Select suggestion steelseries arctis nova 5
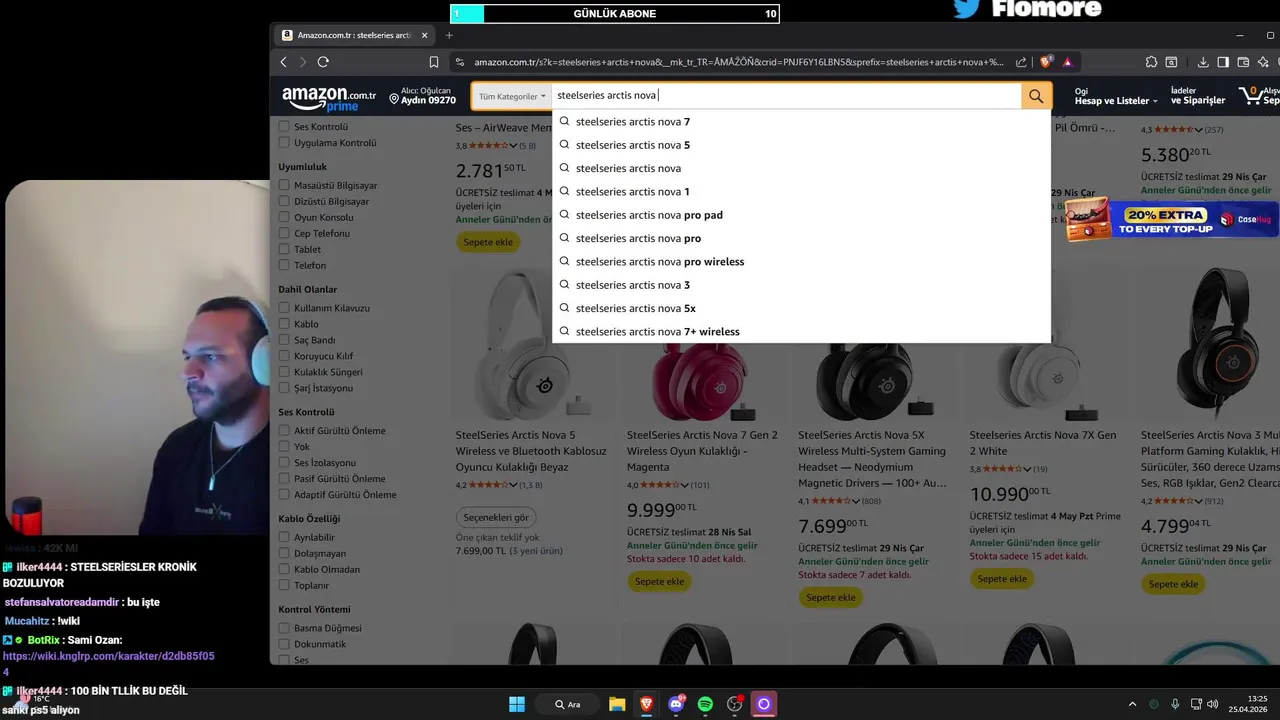This screenshot has height=720, width=1280. tap(801, 145)
